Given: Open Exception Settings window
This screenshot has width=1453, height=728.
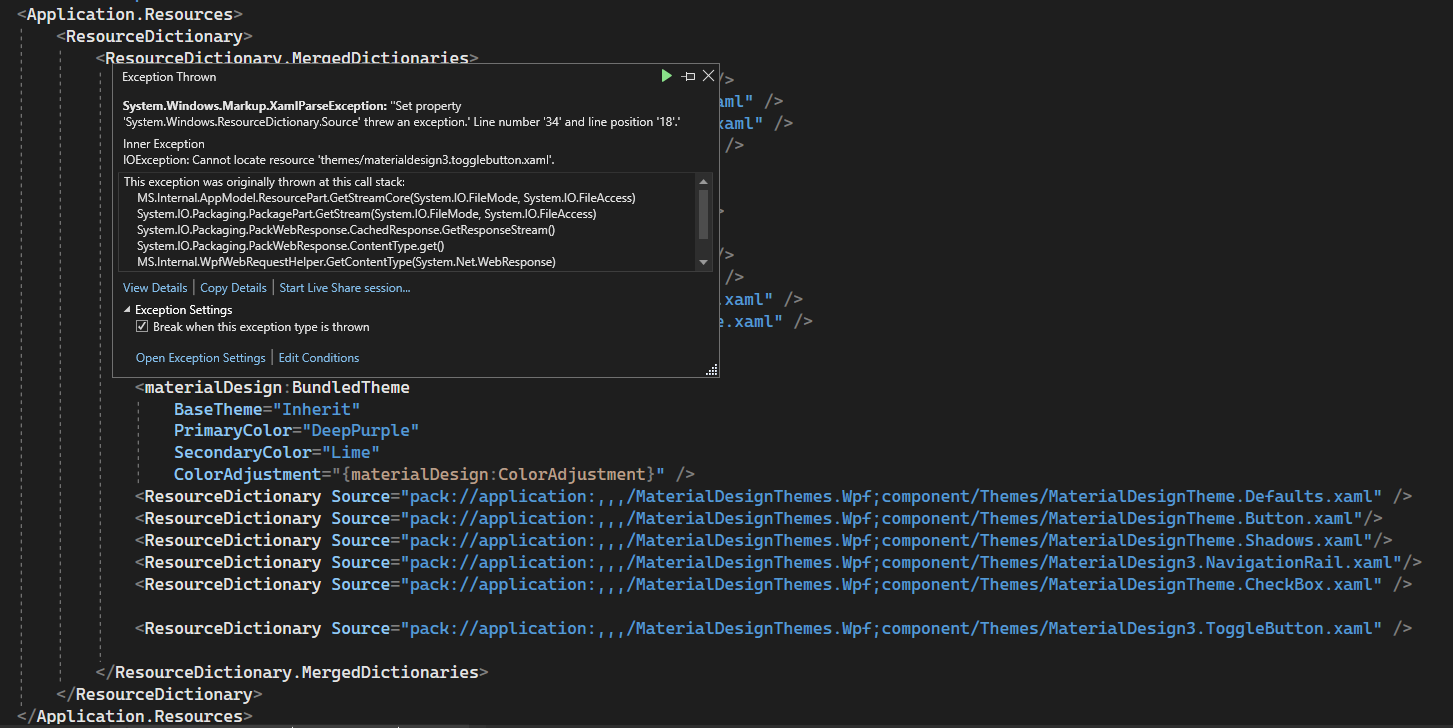Looking at the screenshot, I should tap(200, 357).
